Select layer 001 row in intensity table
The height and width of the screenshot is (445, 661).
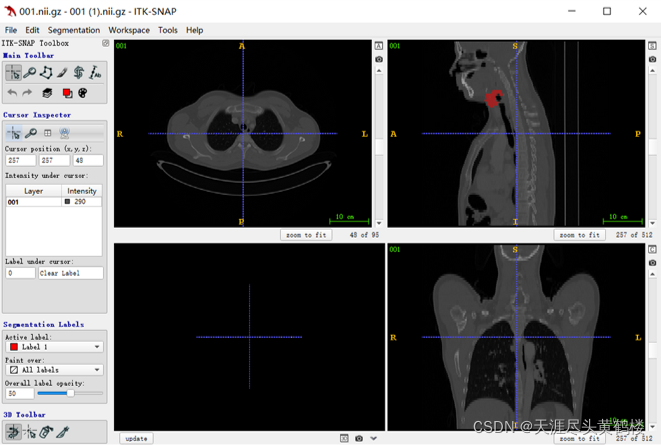[x=54, y=202]
